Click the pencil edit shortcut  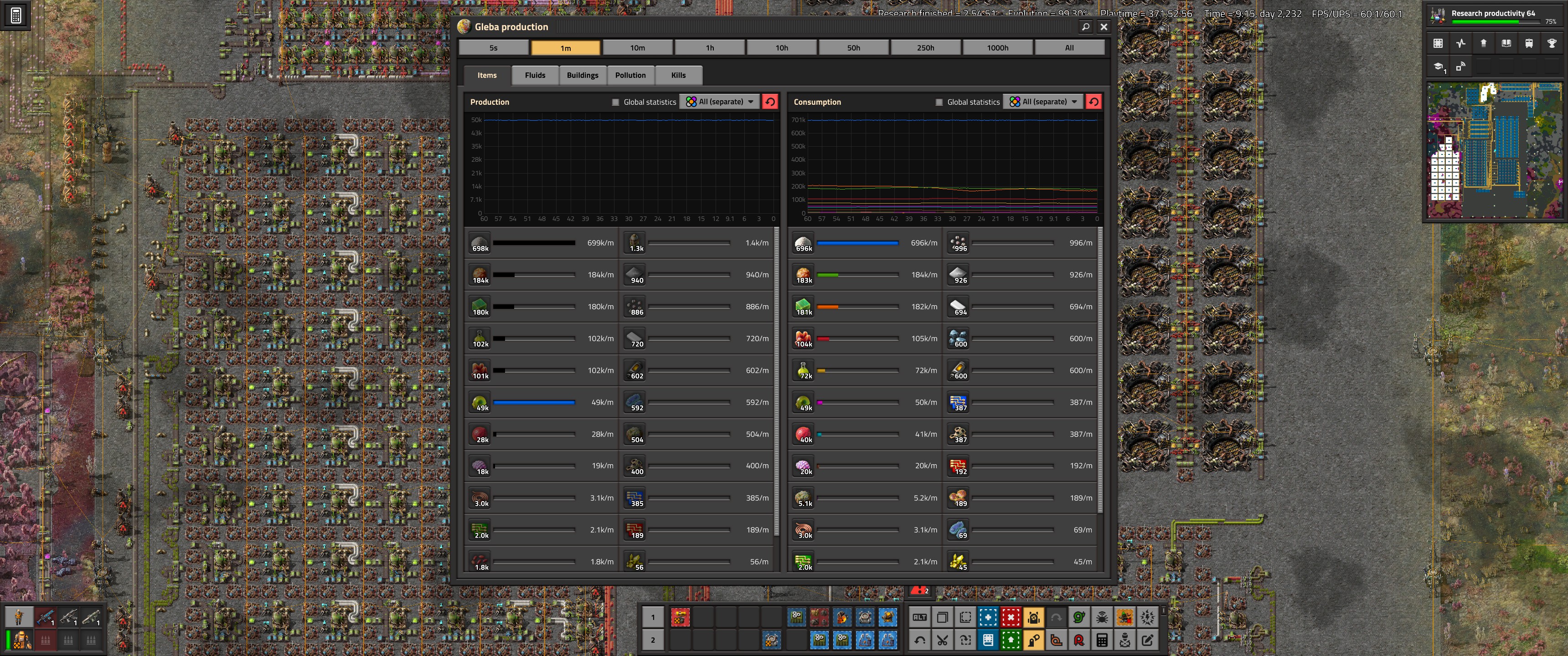pyautogui.click(x=1147, y=640)
